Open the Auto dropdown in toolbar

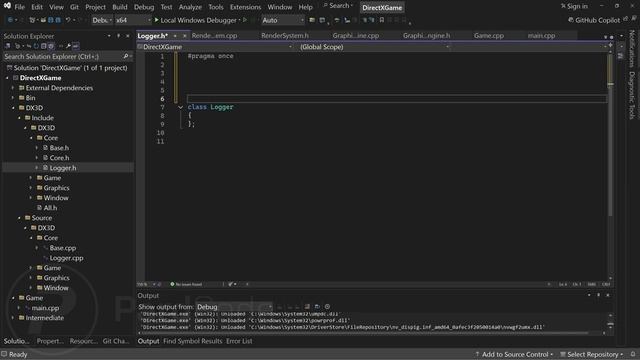tap(282, 20)
